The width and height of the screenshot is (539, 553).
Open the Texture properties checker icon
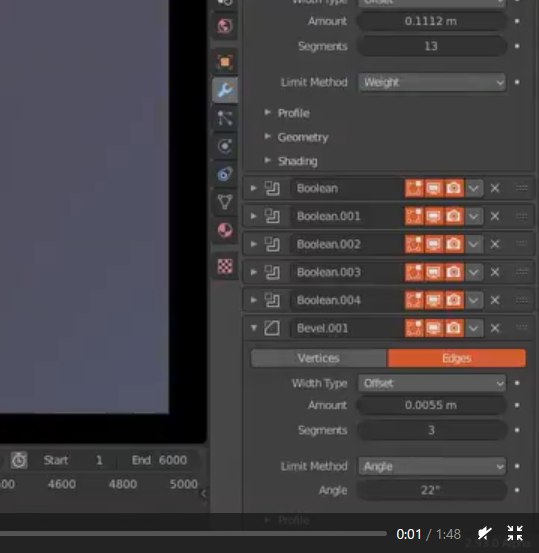pyautogui.click(x=225, y=266)
